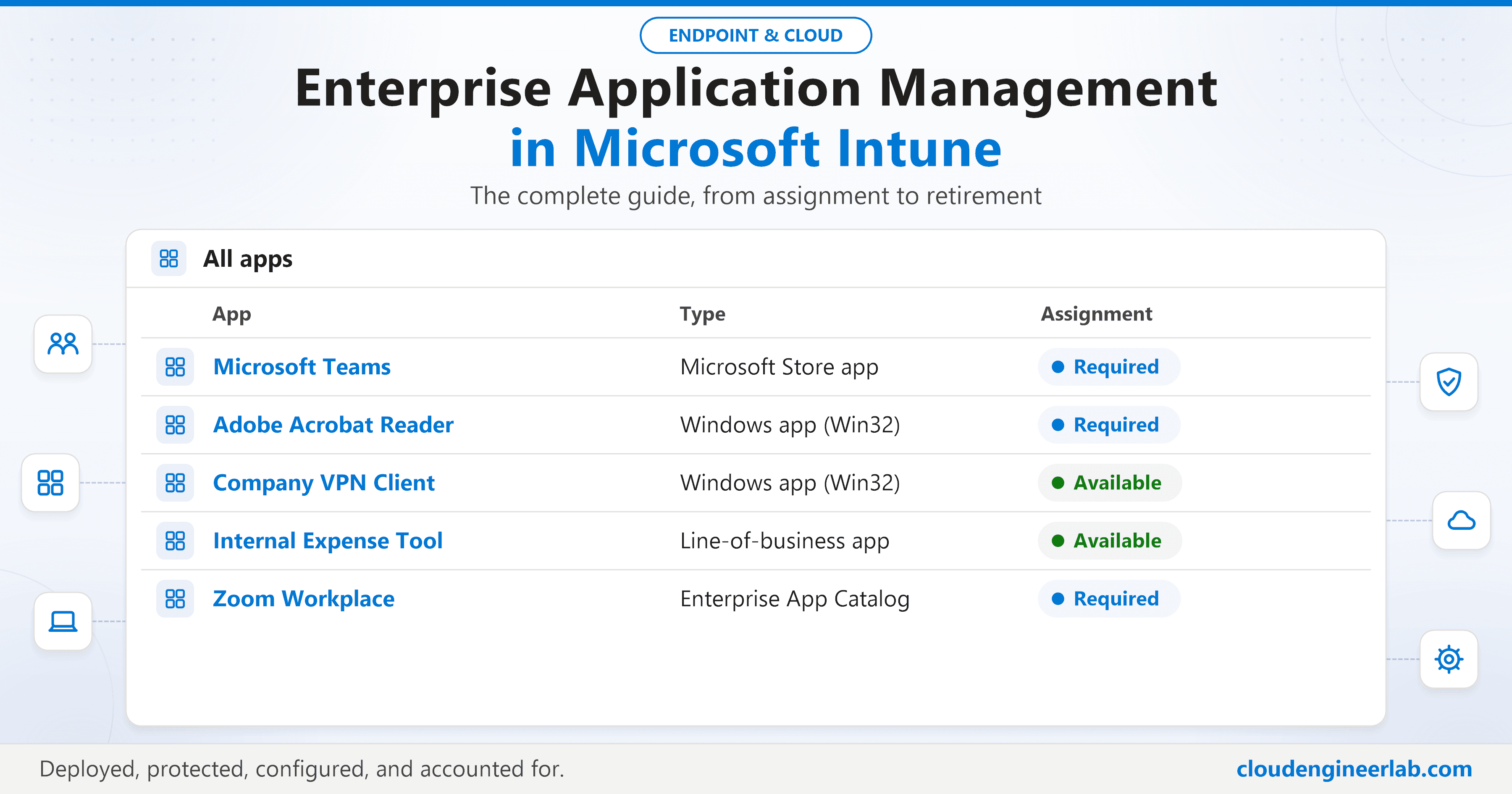Image resolution: width=1512 pixels, height=794 pixels.
Task: Click Required badge for Zoom Workplace
Action: pos(1109,599)
